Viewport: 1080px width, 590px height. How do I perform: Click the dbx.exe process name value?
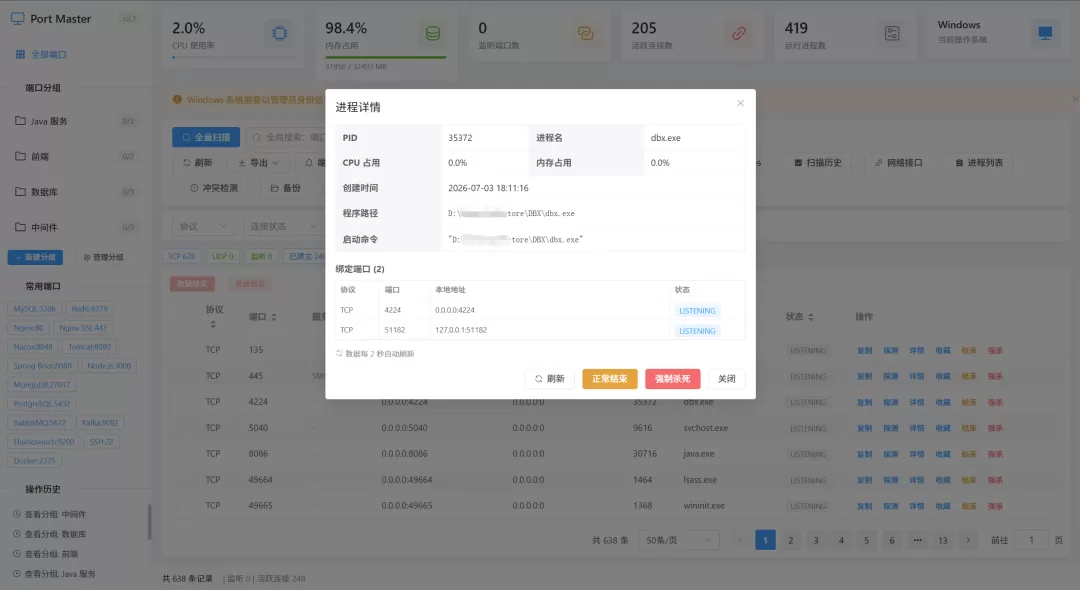(x=665, y=138)
